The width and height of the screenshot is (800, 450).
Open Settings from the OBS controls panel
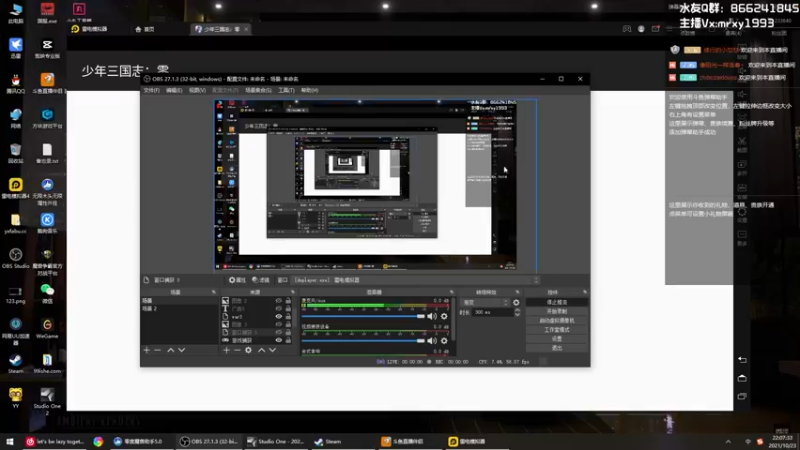(x=557, y=339)
